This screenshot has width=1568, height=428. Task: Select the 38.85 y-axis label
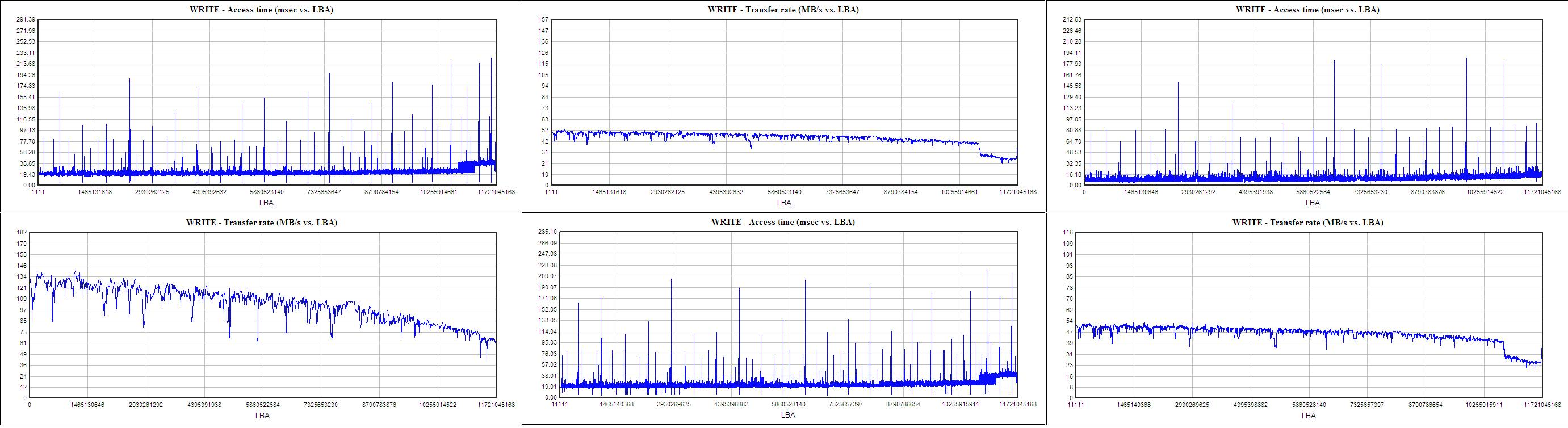tap(27, 163)
